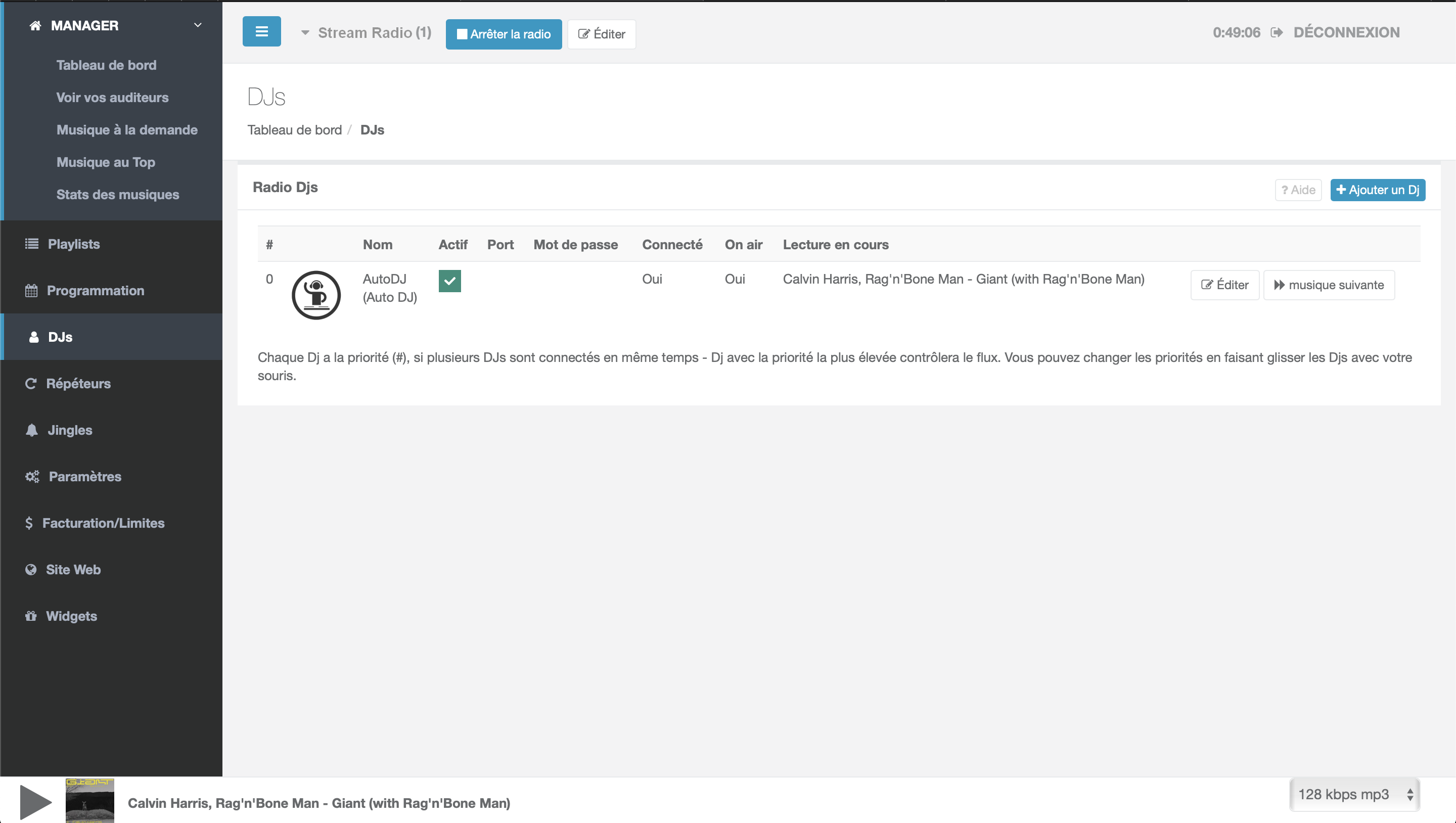Click the logout arrow icon
This screenshot has width=1456, height=823.
(1277, 32)
